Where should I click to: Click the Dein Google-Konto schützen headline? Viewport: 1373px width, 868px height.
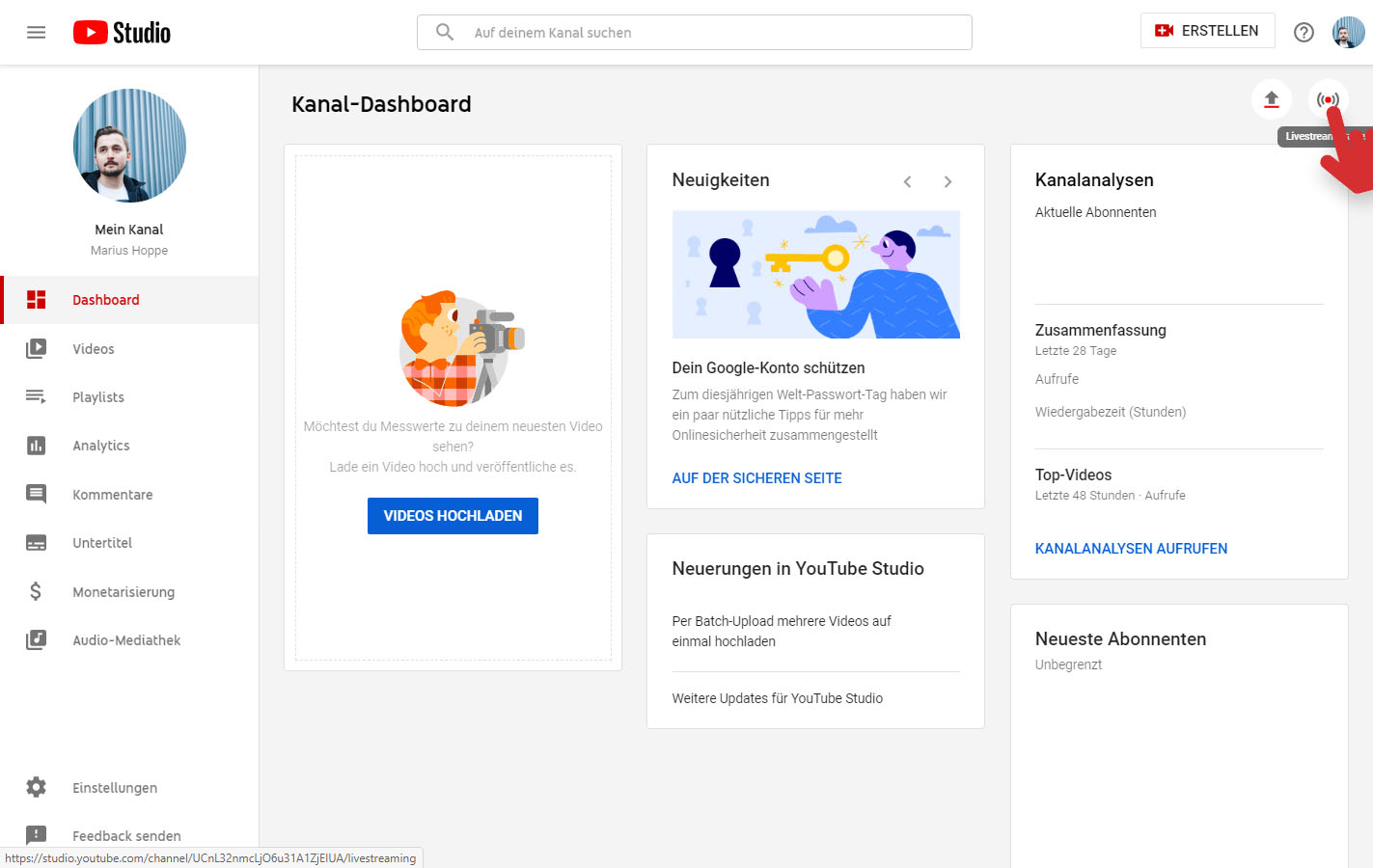click(x=769, y=367)
